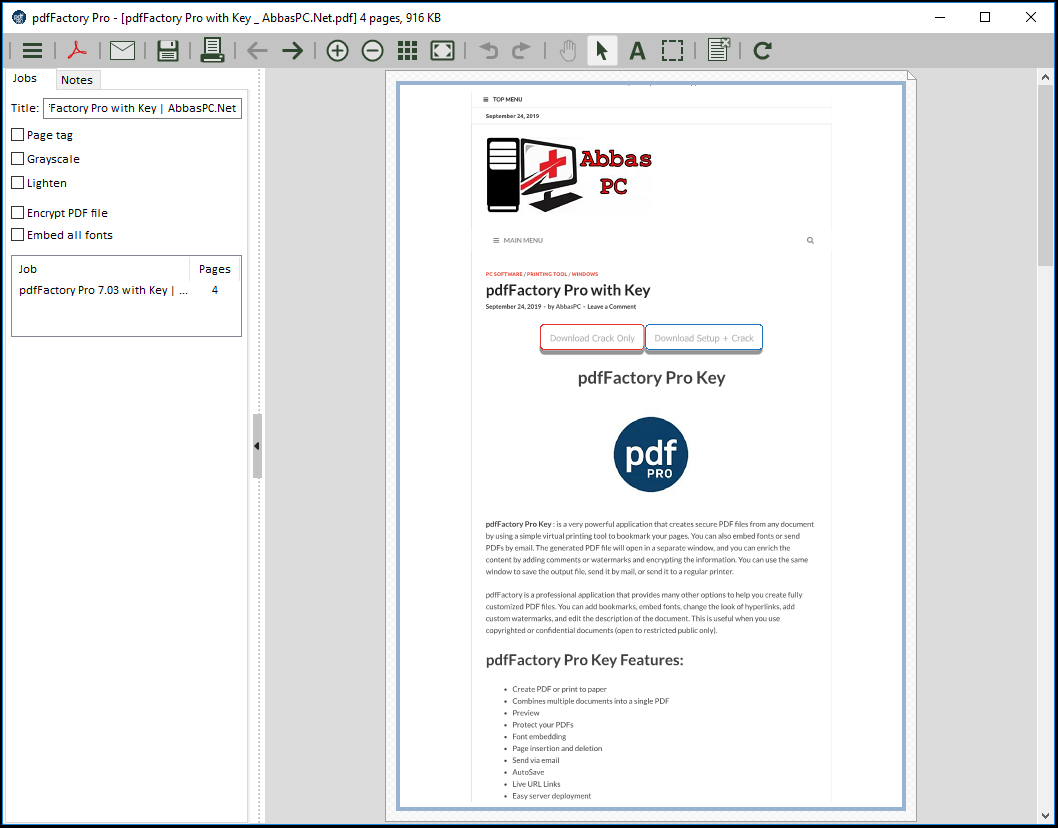The width and height of the screenshot is (1058, 828).
Task: Click the Download Crack Only button
Action: [592, 338]
